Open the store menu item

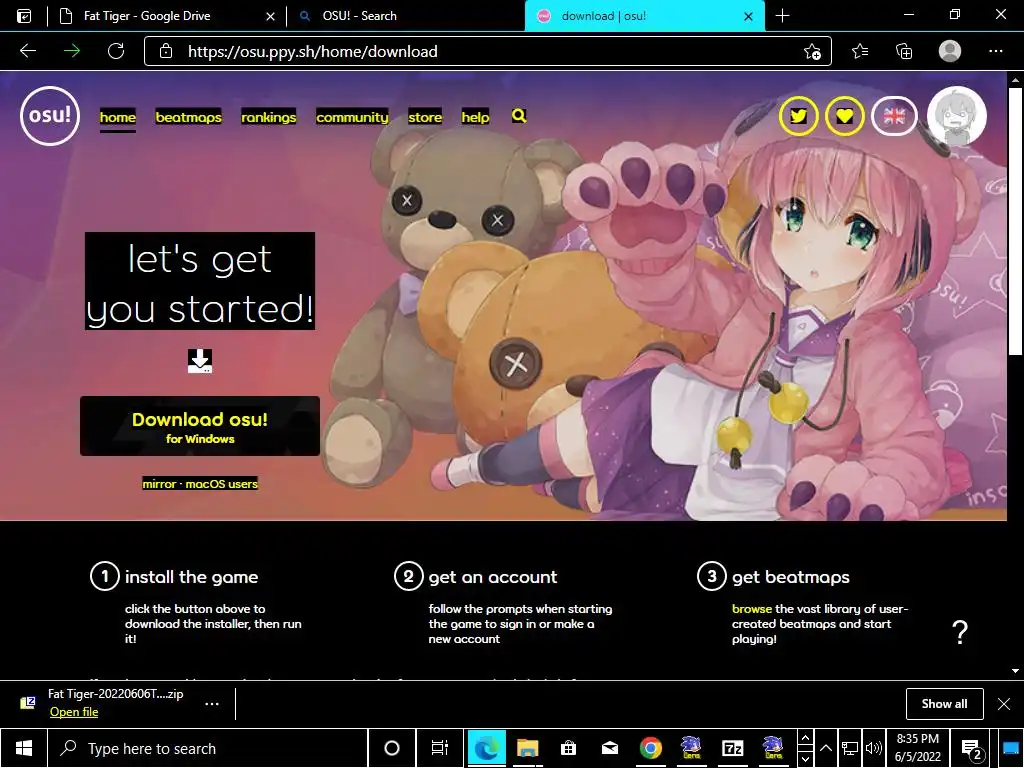pos(424,117)
